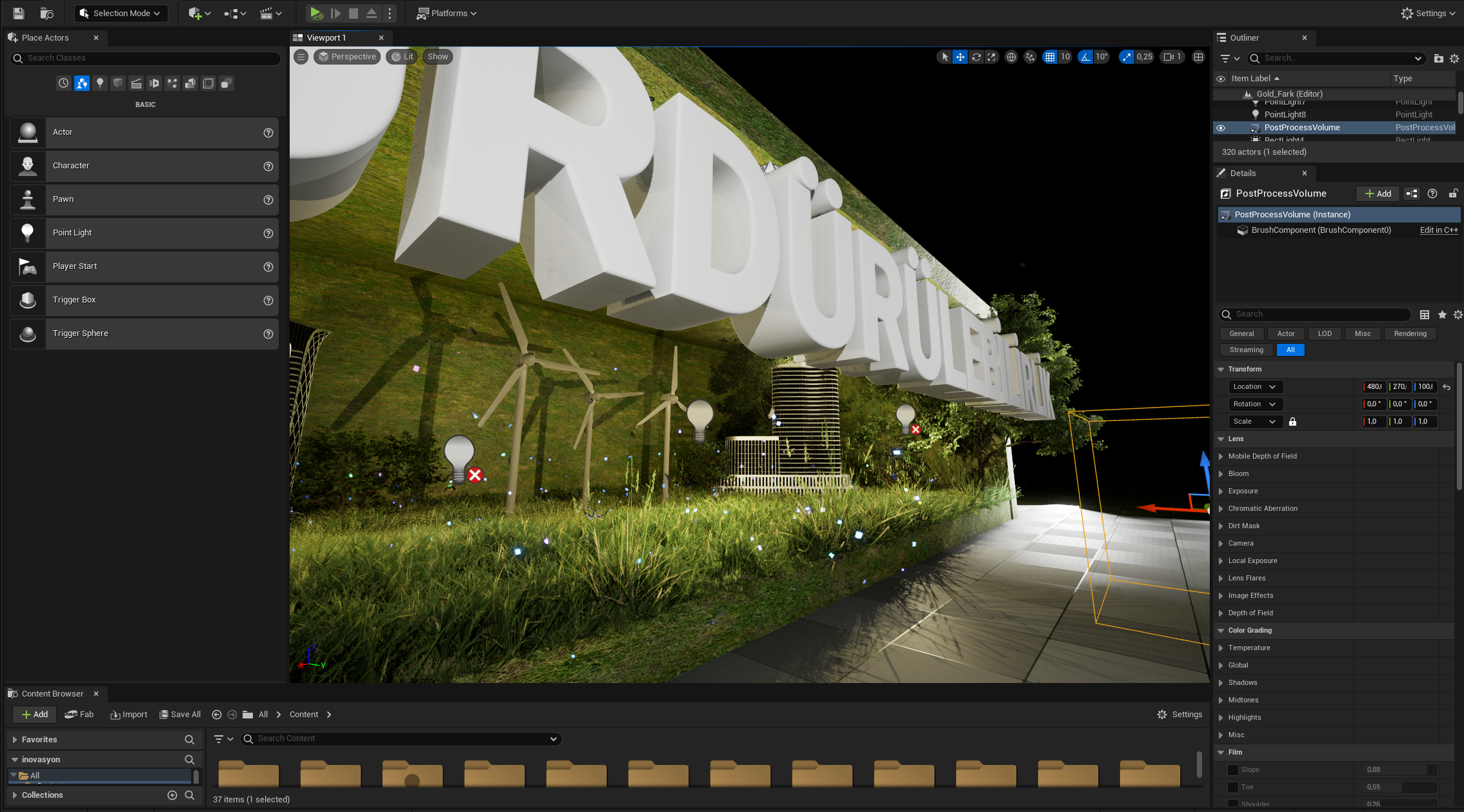Enable the Slope checkbox under Film

pos(1232,769)
